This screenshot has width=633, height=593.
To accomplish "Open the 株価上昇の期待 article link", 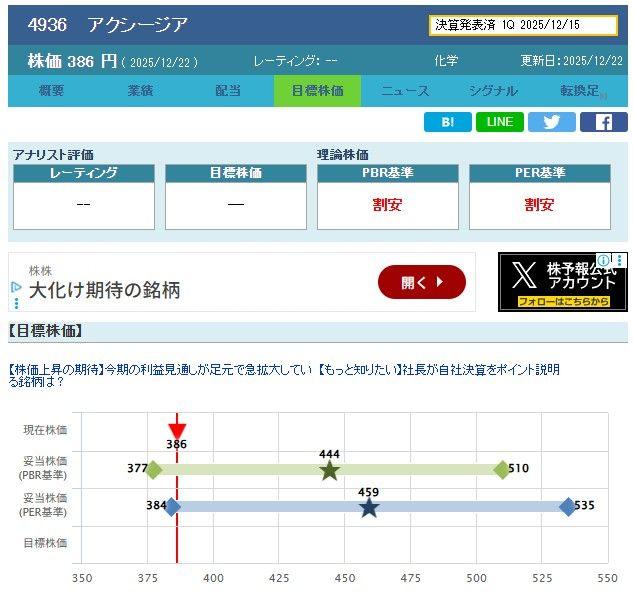I will tap(160, 375).
